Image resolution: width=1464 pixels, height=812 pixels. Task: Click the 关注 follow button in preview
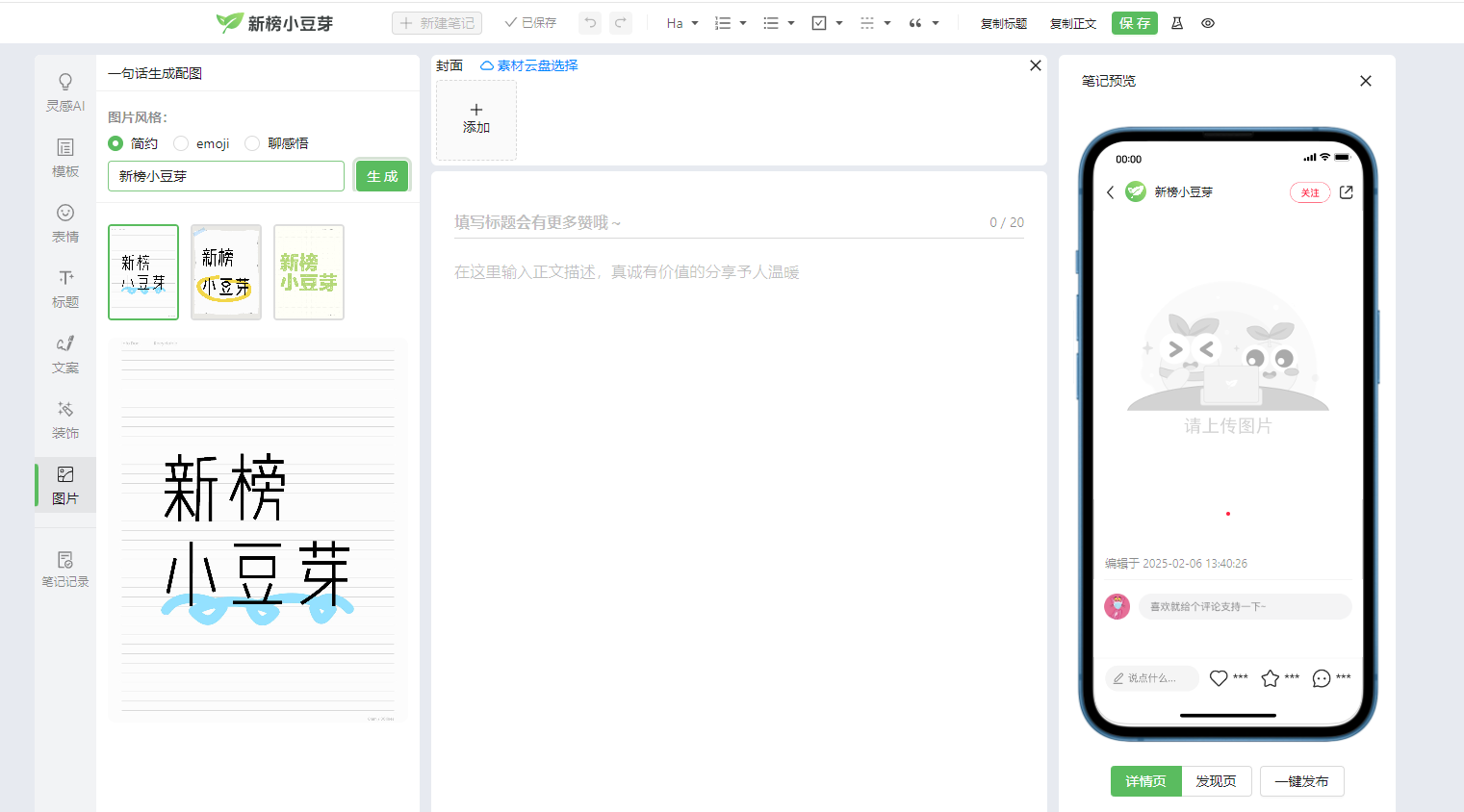pyautogui.click(x=1310, y=192)
